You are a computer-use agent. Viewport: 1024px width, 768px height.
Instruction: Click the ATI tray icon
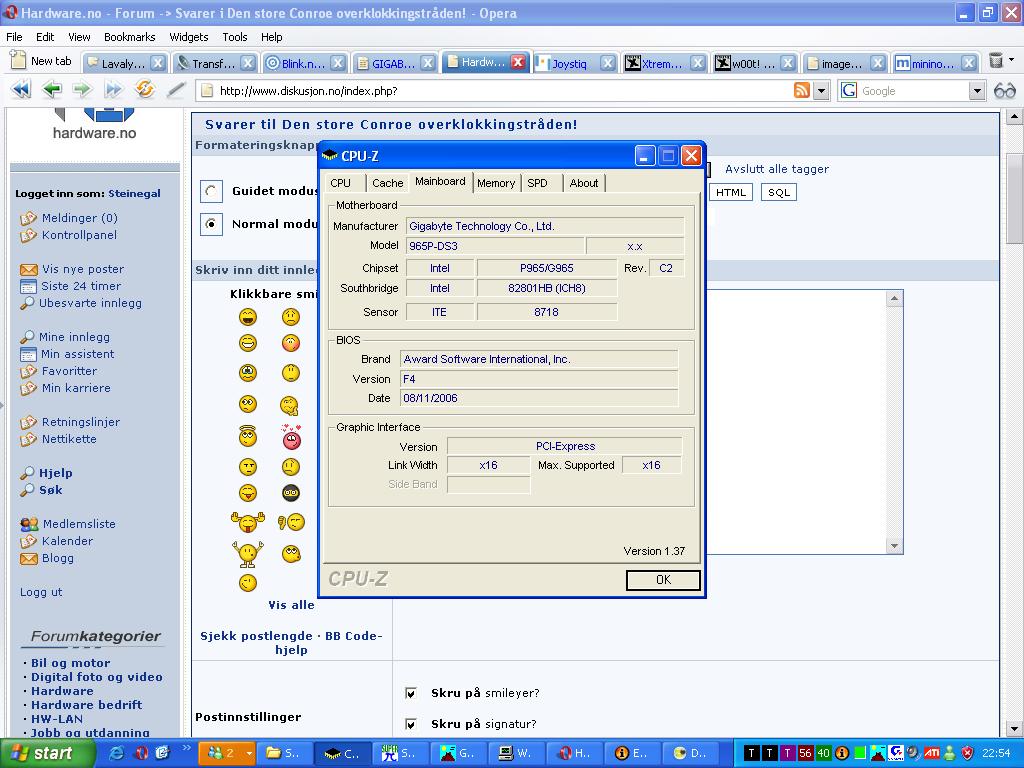(932, 753)
